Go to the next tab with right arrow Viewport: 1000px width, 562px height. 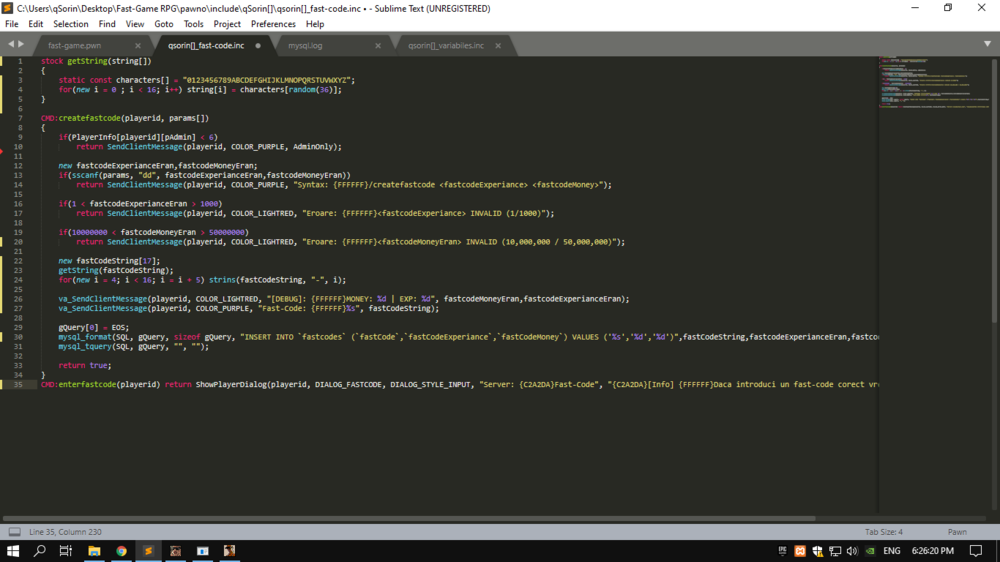[21, 44]
